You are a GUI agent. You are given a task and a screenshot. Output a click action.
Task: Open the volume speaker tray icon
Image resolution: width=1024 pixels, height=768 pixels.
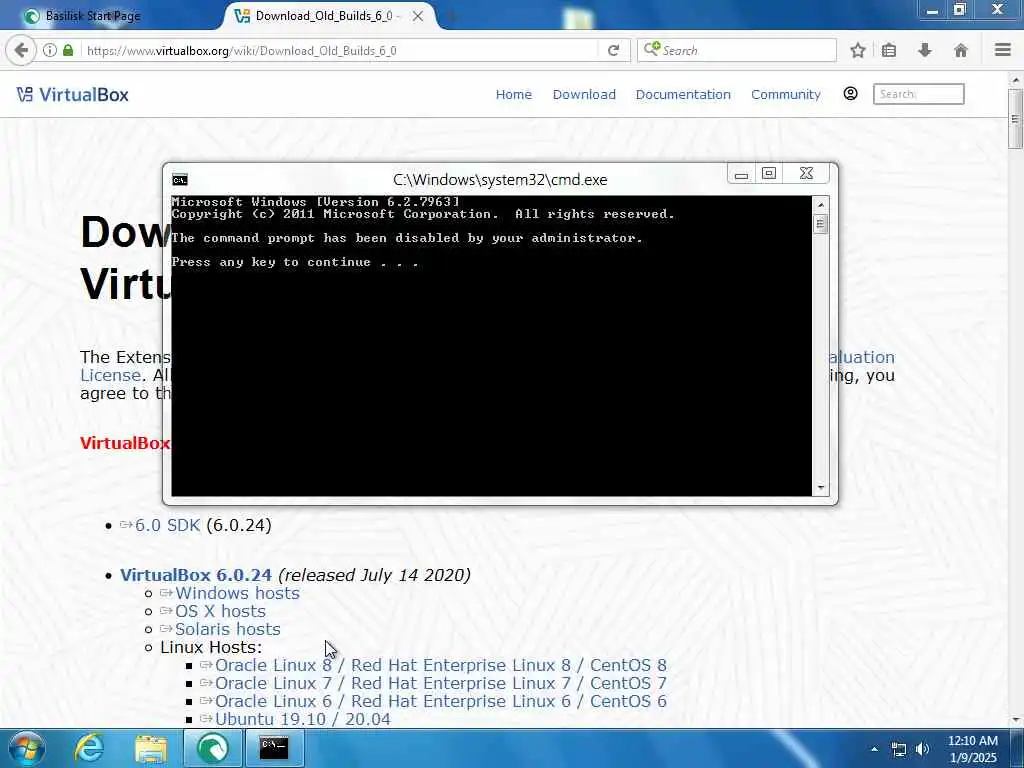point(922,750)
